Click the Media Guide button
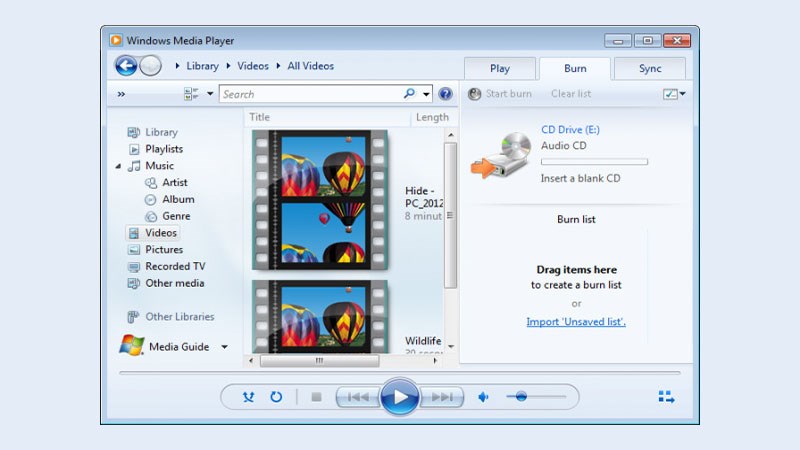 pyautogui.click(x=179, y=347)
